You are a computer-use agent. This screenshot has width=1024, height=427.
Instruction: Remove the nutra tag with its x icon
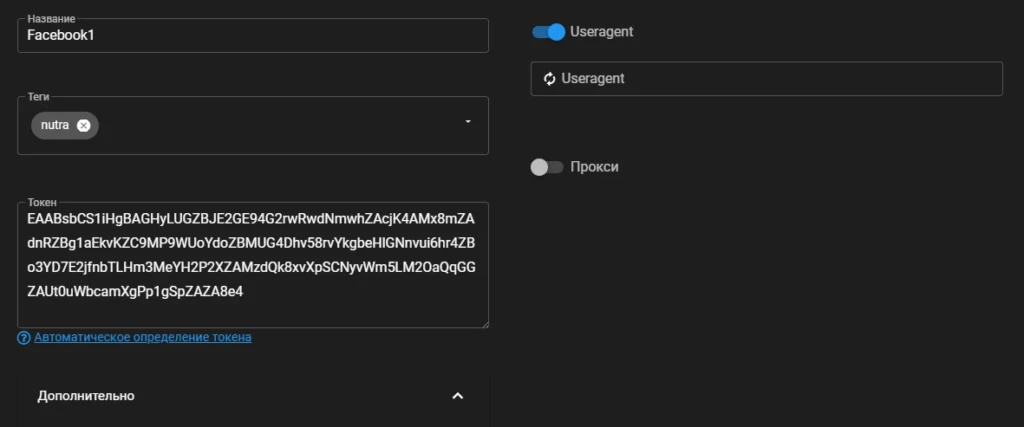tap(83, 125)
